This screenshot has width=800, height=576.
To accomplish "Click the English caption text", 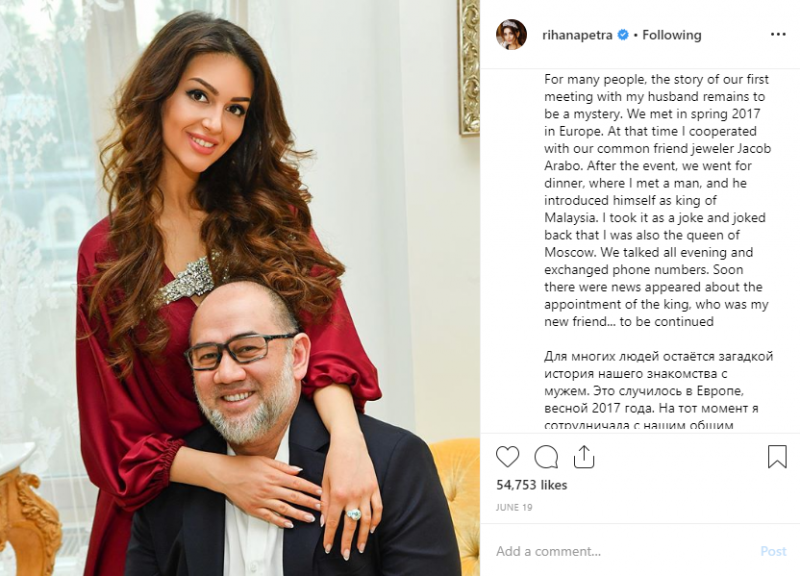I will (x=657, y=201).
